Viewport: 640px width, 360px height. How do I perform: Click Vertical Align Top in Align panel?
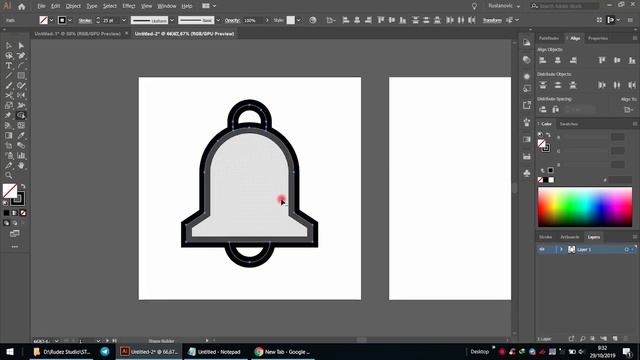pos(602,60)
